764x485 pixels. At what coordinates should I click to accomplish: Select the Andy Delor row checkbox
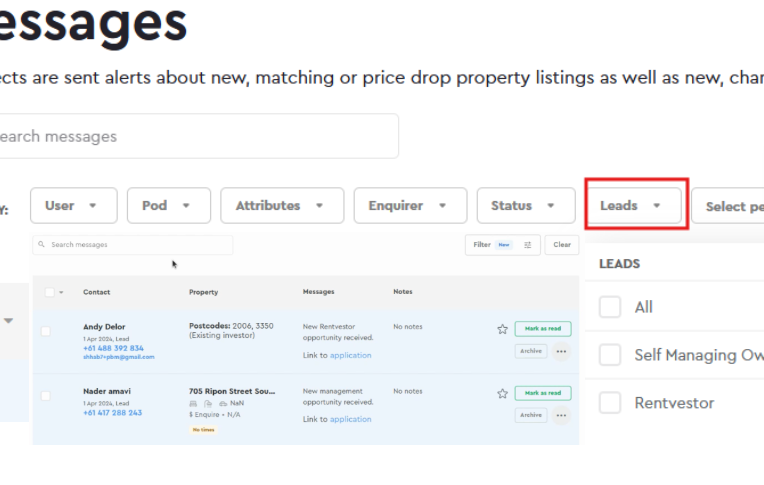(46, 331)
